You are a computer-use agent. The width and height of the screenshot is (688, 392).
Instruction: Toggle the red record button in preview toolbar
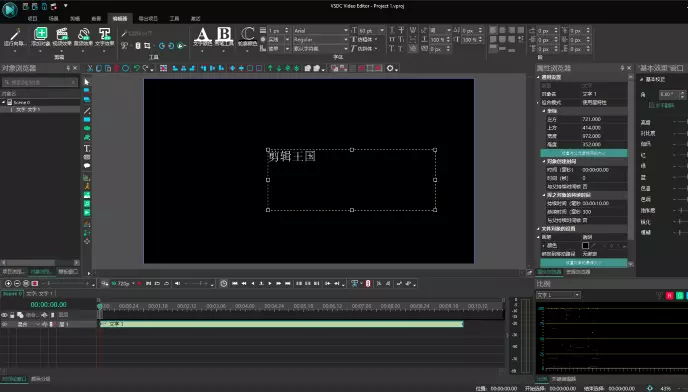(x=140, y=284)
